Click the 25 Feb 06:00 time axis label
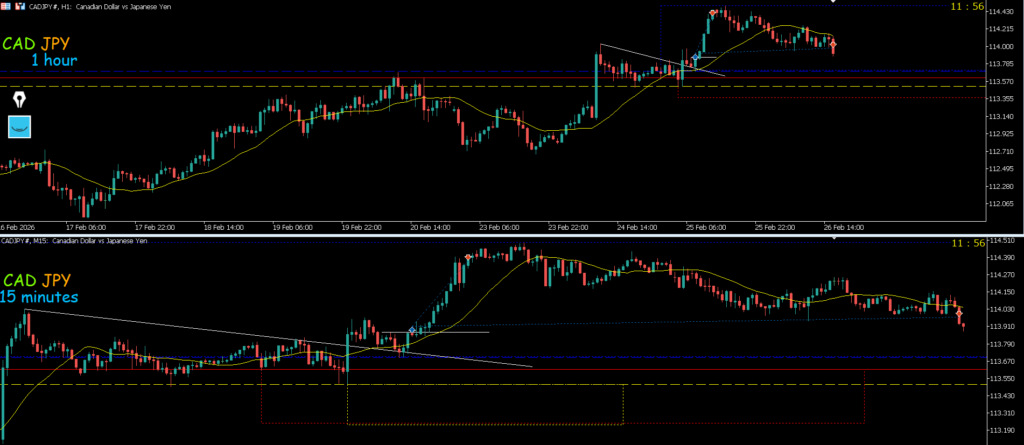 point(705,227)
